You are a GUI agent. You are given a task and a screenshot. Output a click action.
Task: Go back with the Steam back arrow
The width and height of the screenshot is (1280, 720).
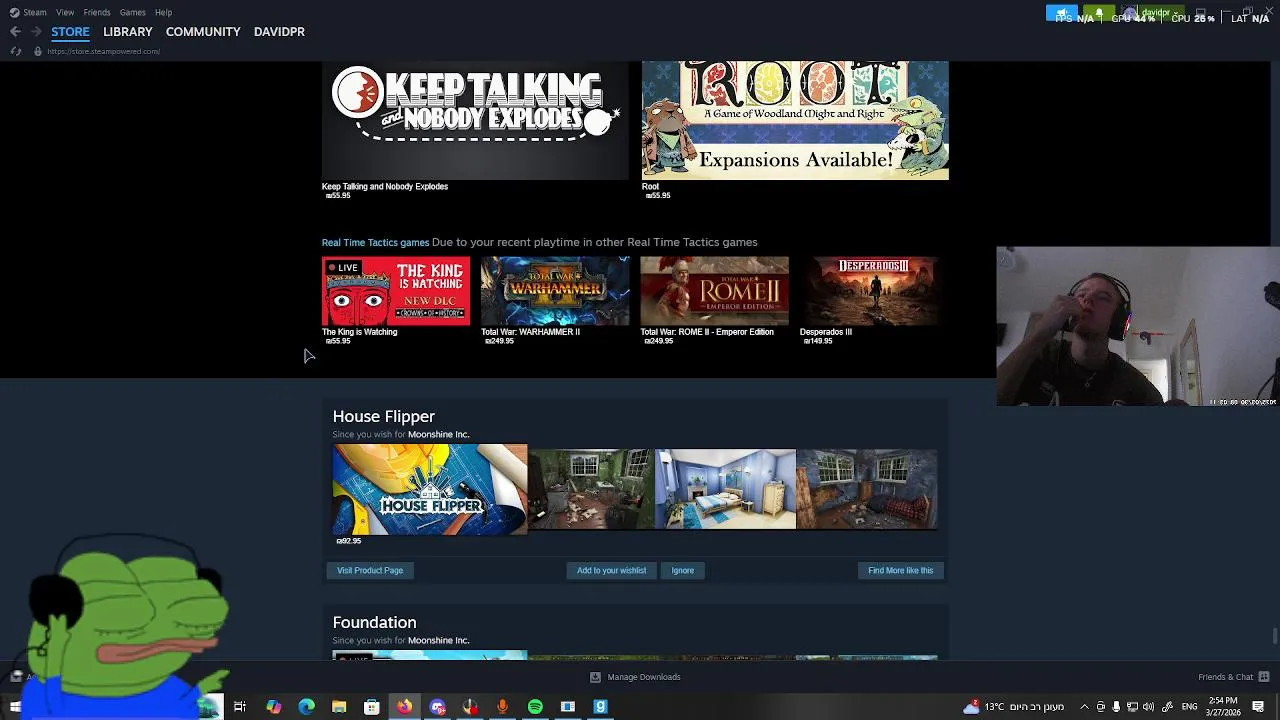click(15, 32)
